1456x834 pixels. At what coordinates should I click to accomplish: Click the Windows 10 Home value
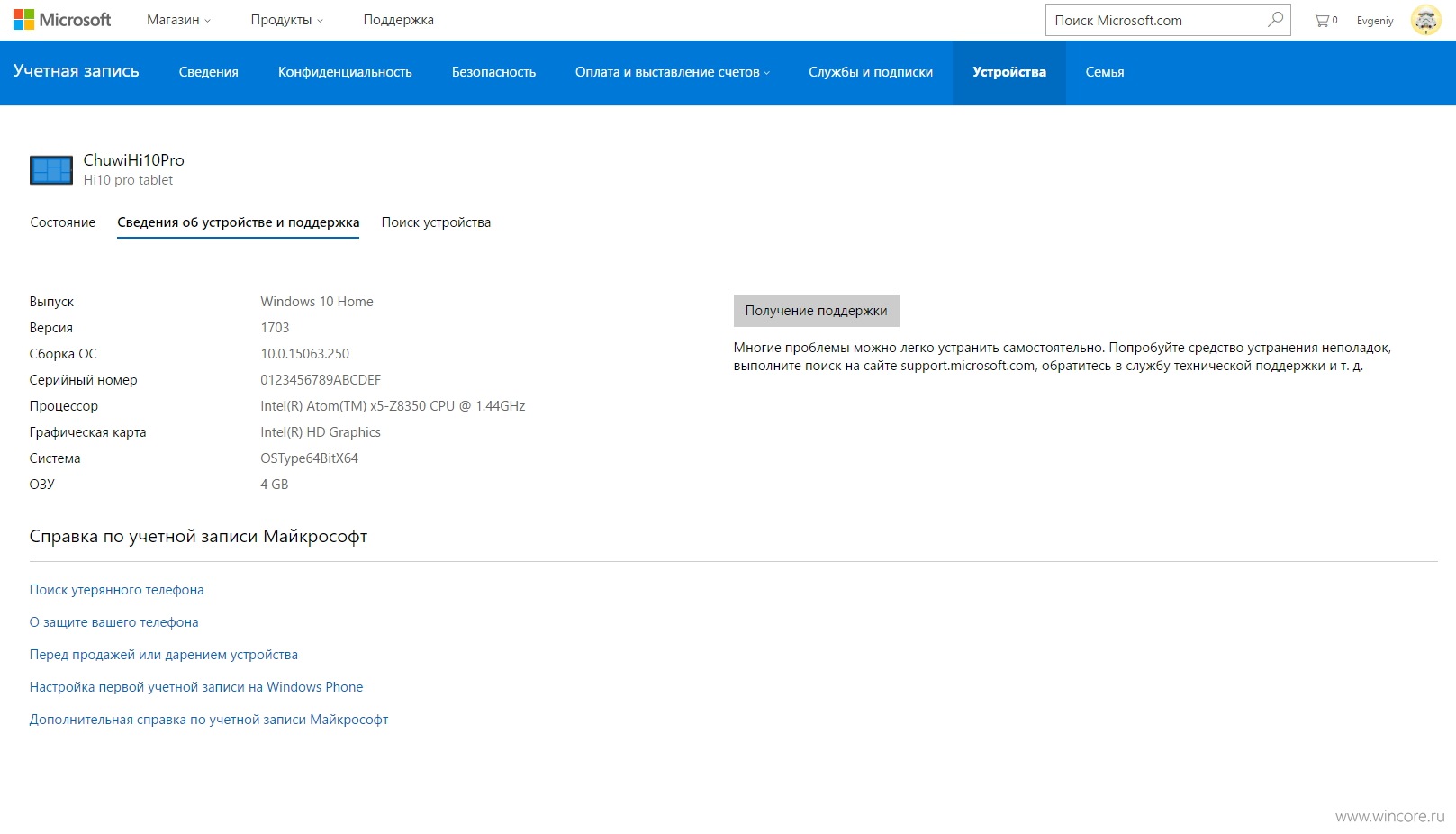317,302
